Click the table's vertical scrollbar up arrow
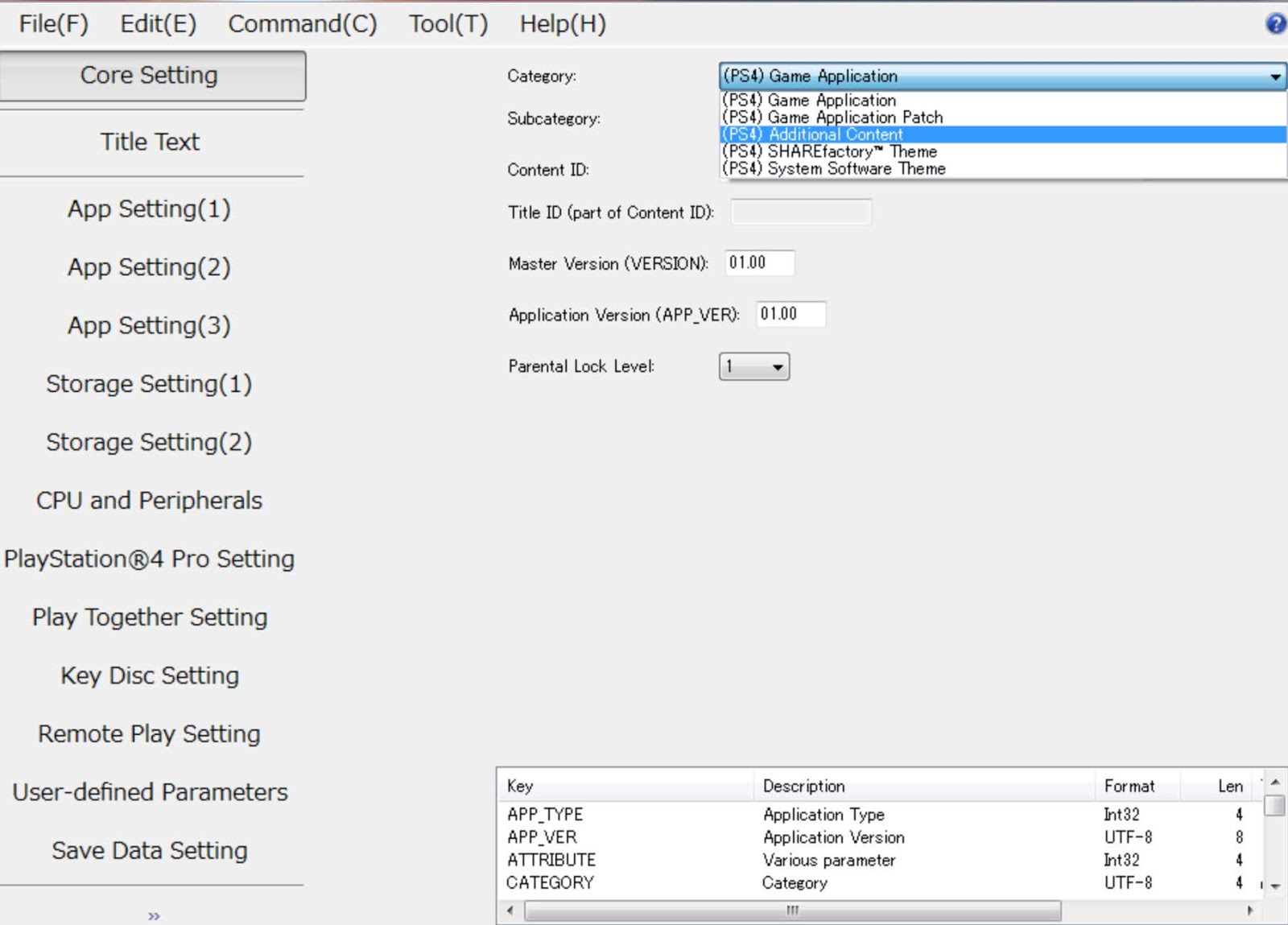1288x925 pixels. [x=1274, y=782]
